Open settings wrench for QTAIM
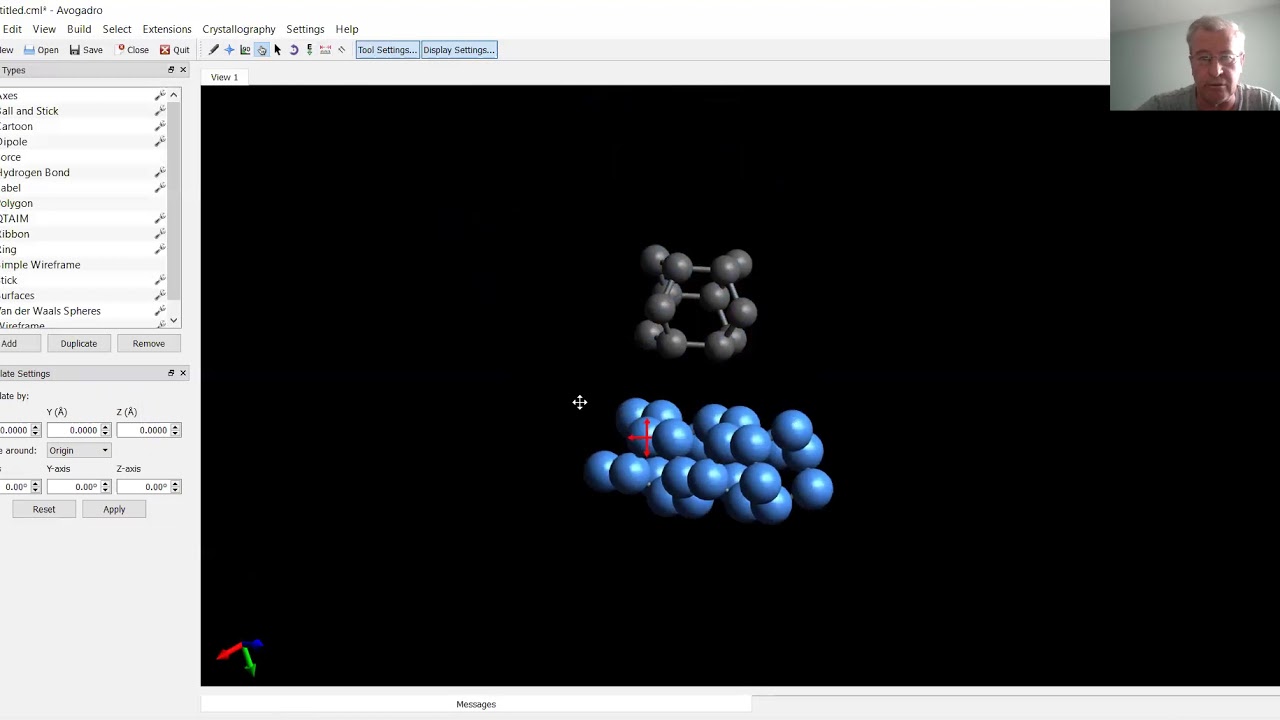 click(x=159, y=219)
